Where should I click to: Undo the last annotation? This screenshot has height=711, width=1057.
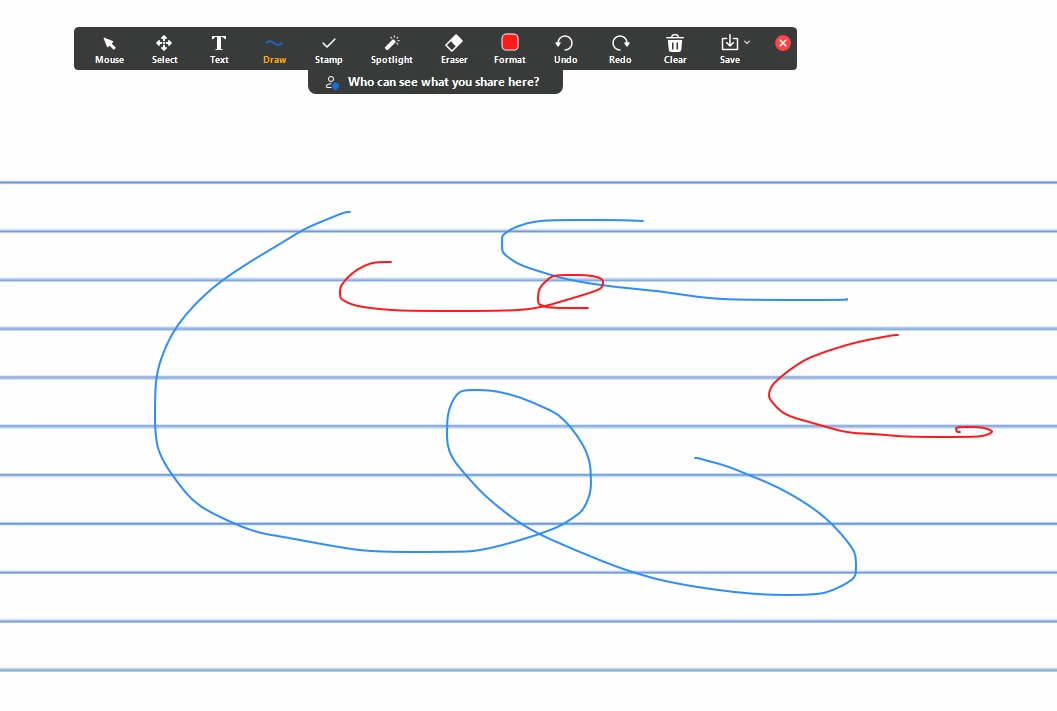pyautogui.click(x=565, y=49)
